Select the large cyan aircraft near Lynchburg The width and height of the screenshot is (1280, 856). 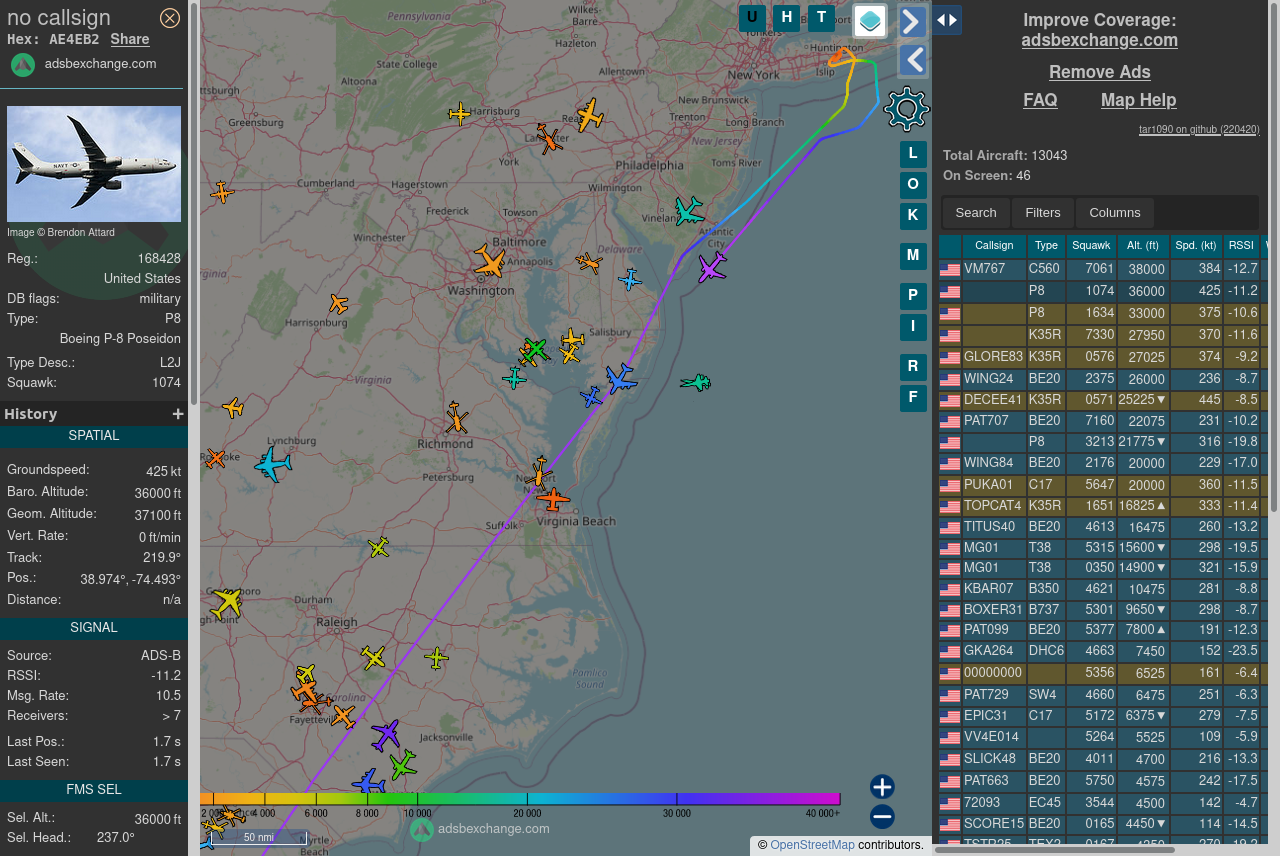click(x=272, y=465)
